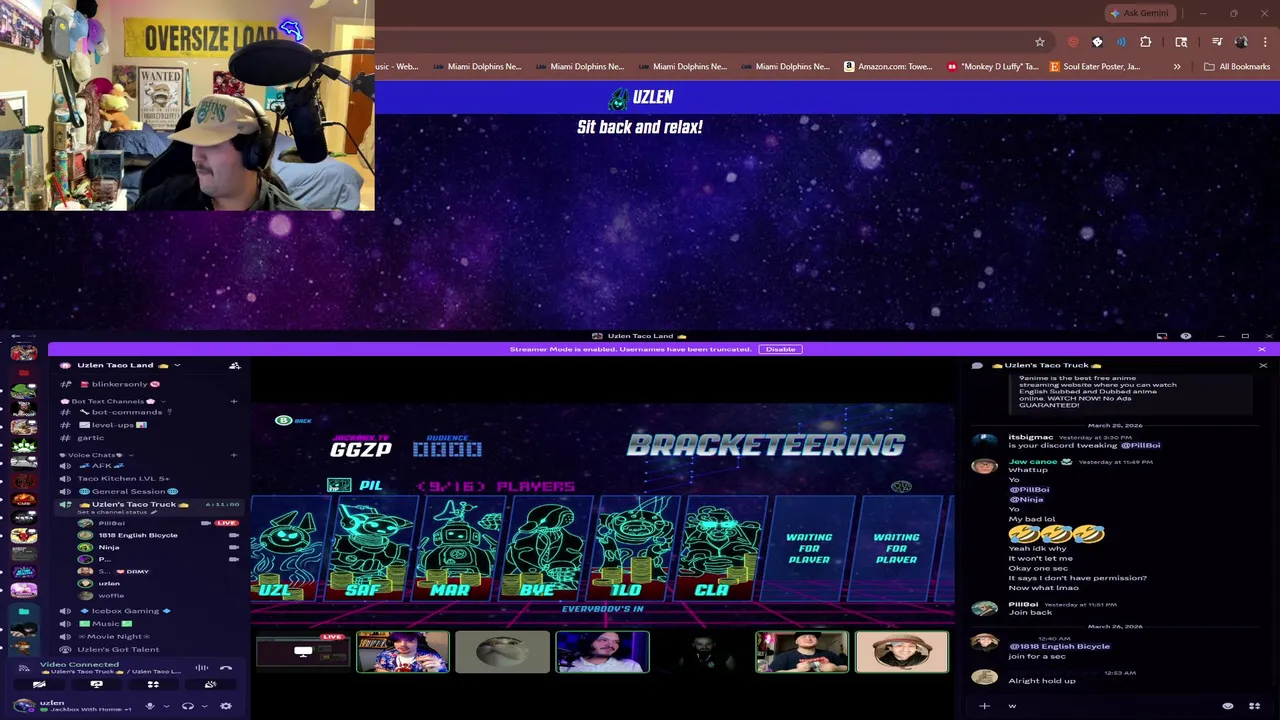The image size is (1280, 720).
Task: Bookmark this page with star icon
Action: point(1040,42)
